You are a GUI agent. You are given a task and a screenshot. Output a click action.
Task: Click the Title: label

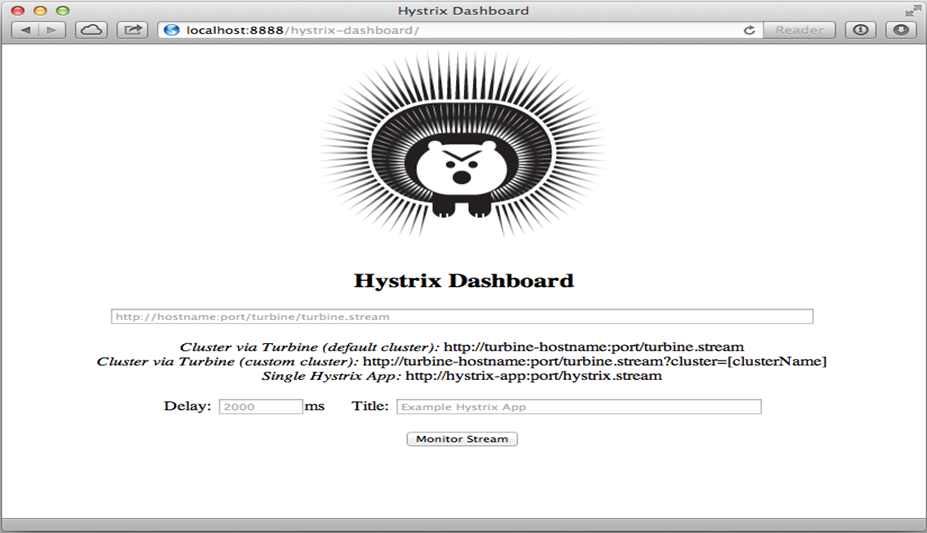point(370,406)
